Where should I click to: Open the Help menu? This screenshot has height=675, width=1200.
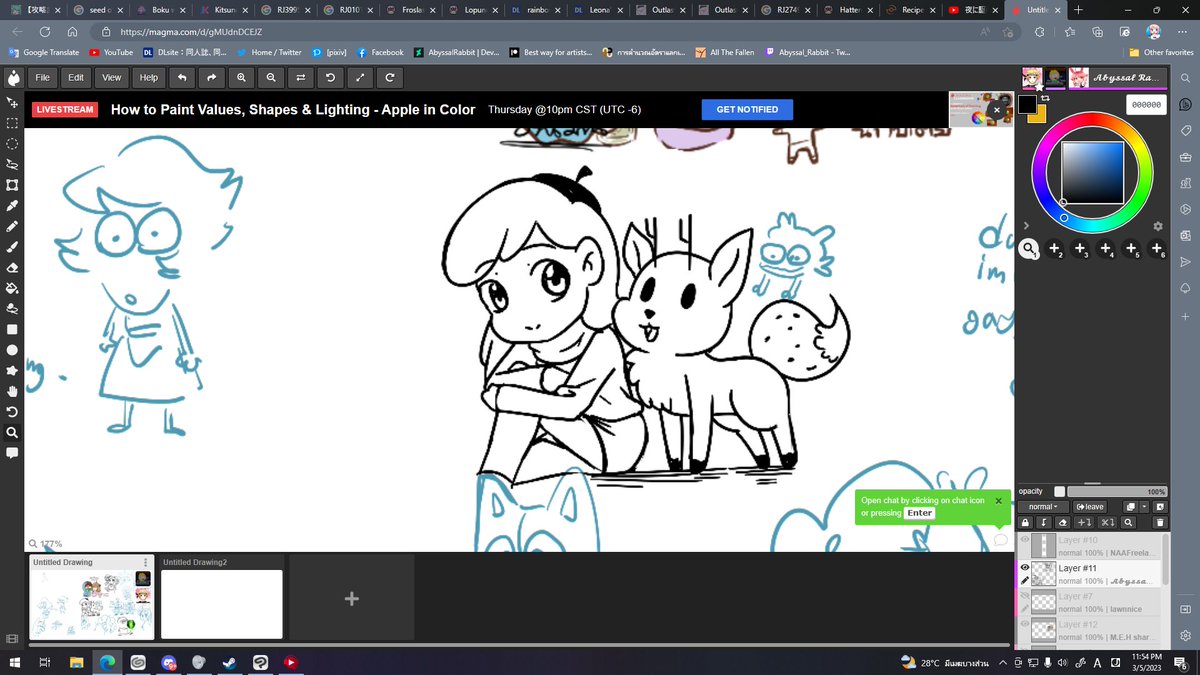pos(149,77)
